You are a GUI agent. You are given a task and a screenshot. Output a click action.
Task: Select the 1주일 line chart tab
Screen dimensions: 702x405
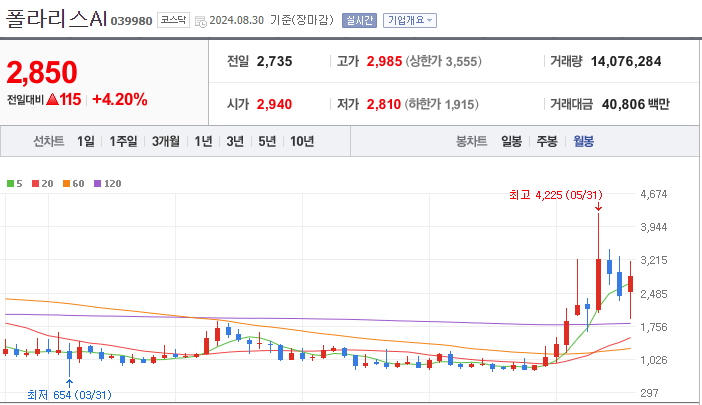(x=123, y=141)
